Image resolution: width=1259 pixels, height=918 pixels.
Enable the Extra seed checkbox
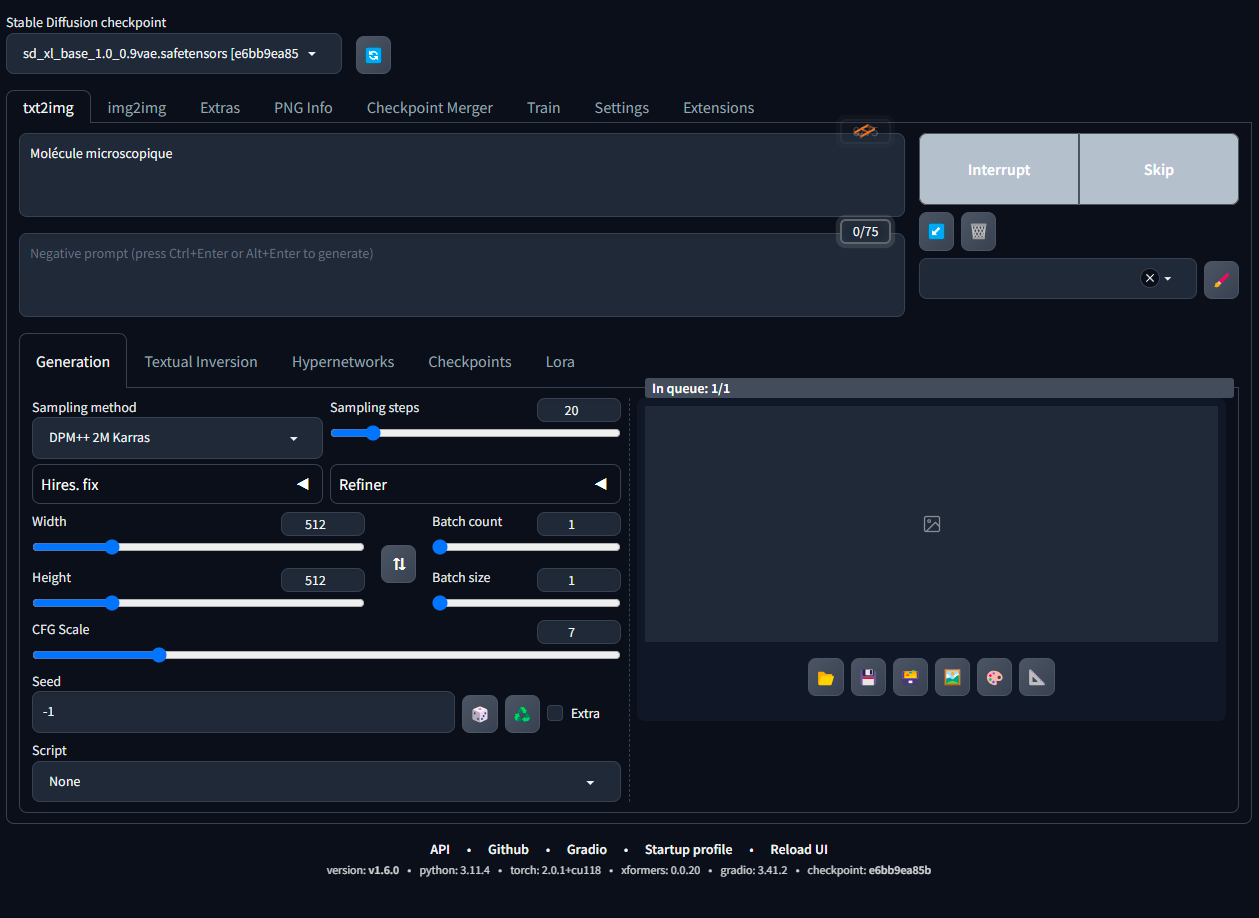pyautogui.click(x=555, y=713)
